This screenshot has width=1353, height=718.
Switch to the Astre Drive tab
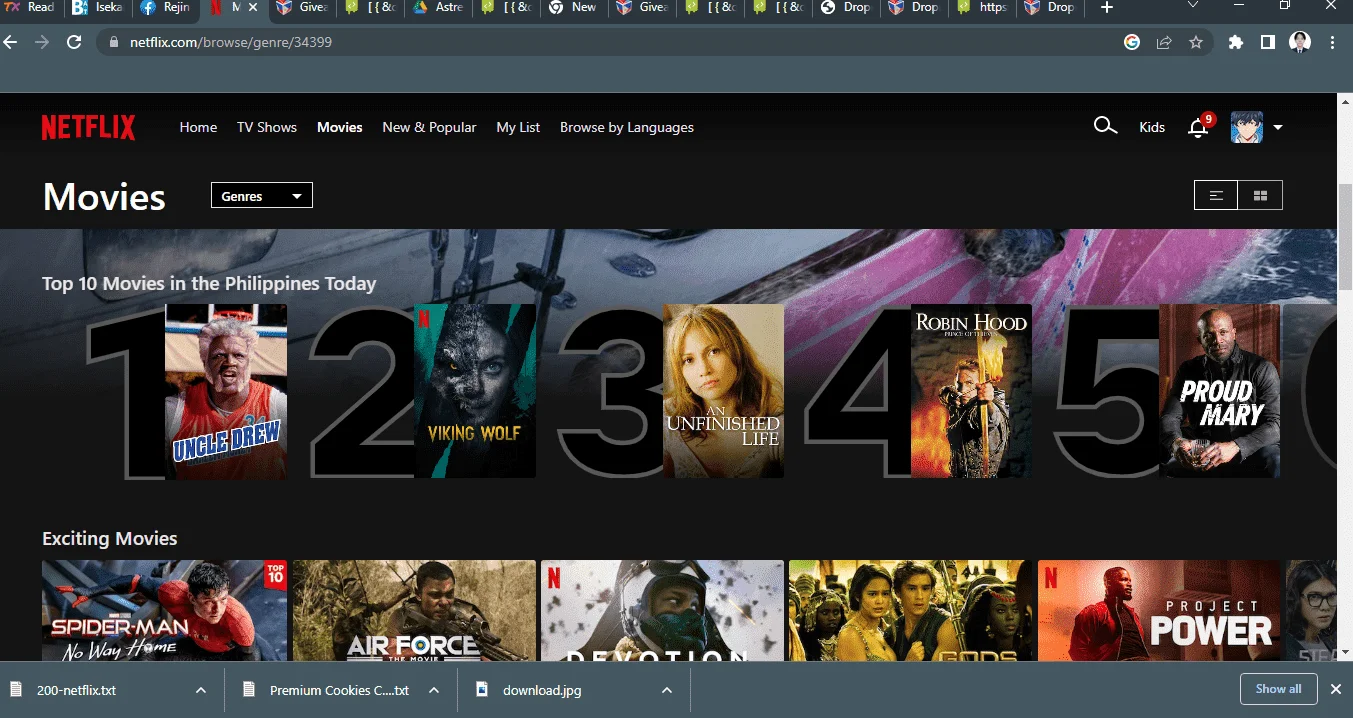point(437,7)
